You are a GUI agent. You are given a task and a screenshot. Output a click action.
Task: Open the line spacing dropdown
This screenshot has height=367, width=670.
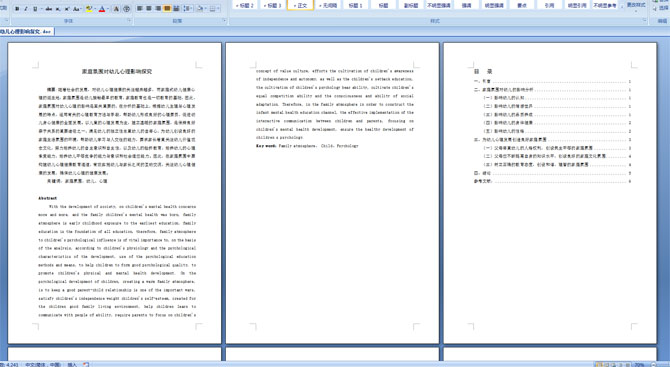188,9
